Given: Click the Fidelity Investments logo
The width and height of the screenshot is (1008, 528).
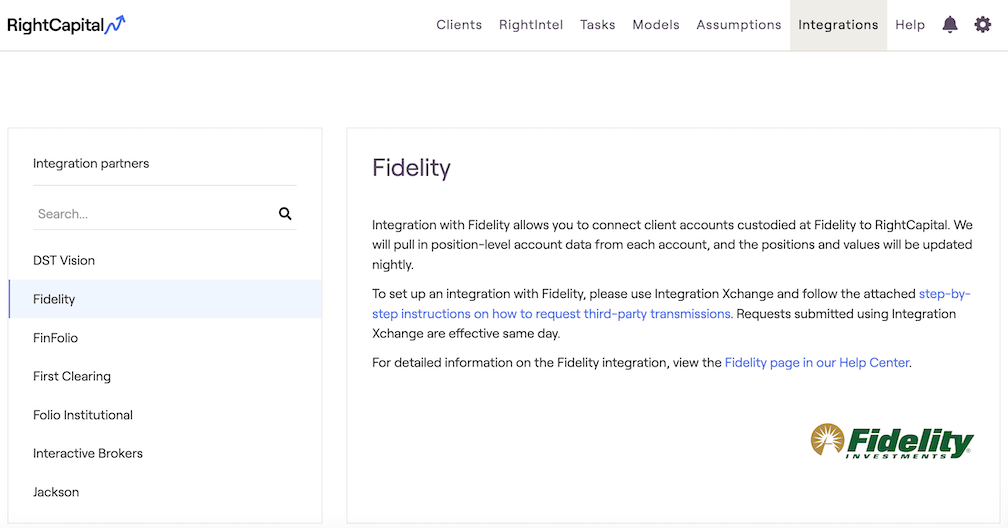Looking at the screenshot, I should click(x=892, y=441).
